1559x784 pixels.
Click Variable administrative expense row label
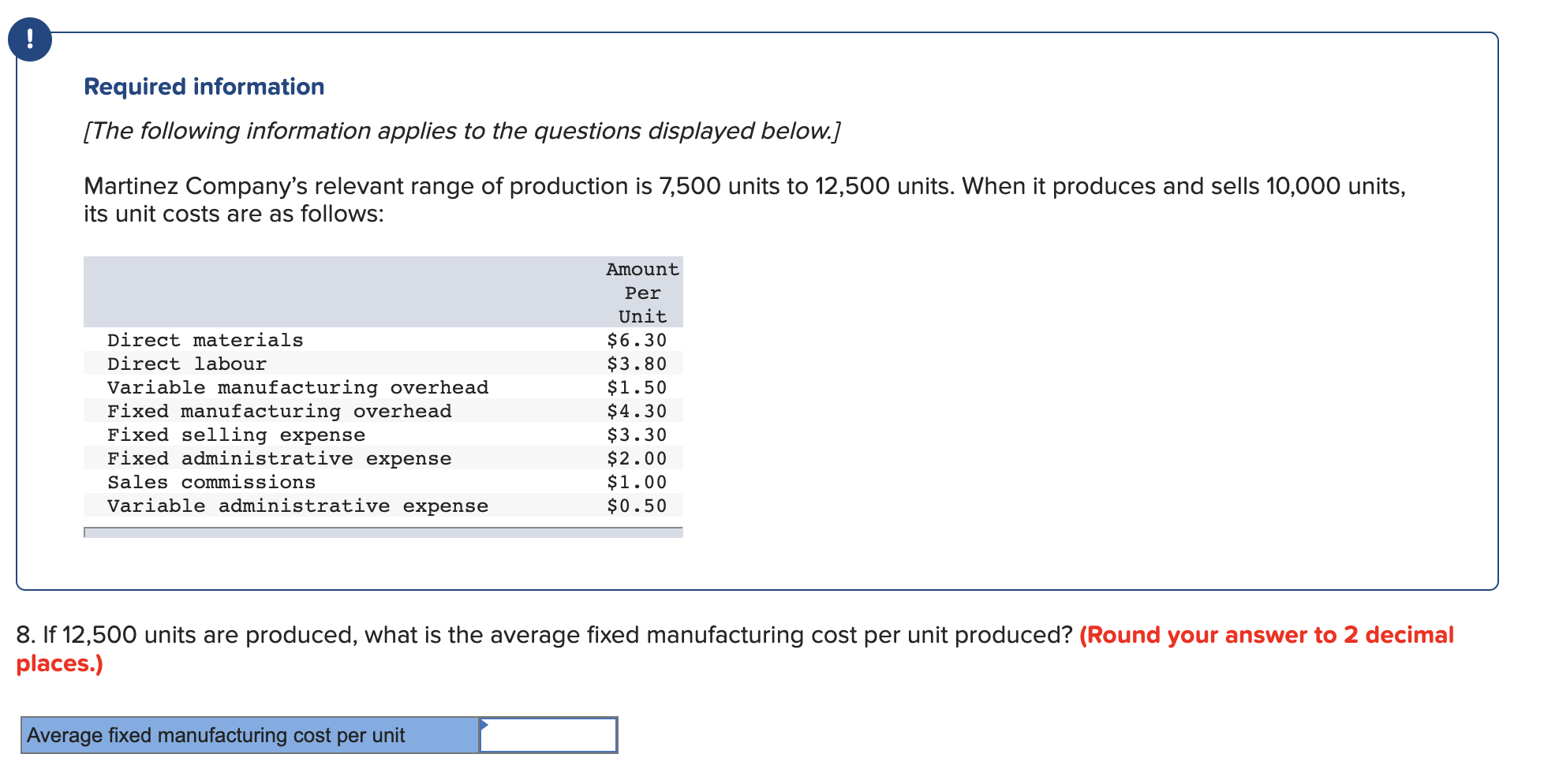(297, 506)
